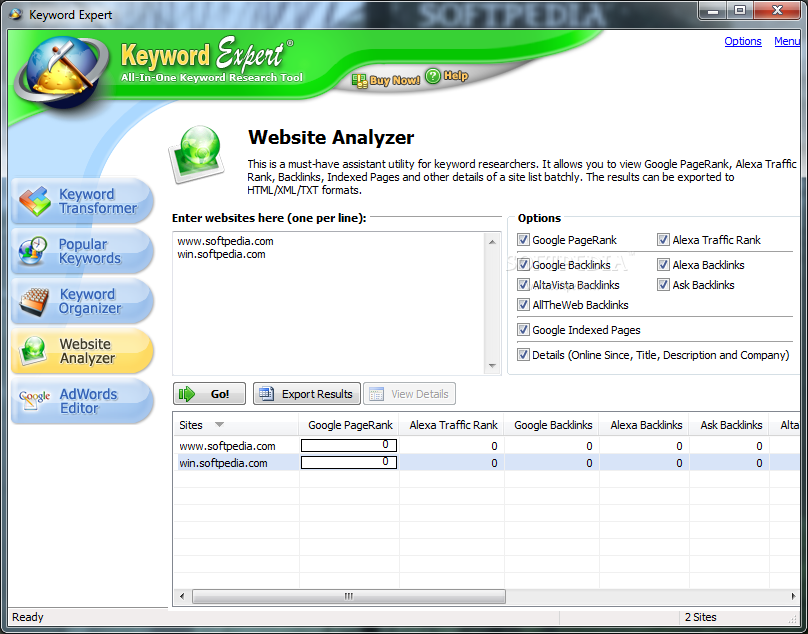Click the Export Results button
Screen dimensions: 808x634
tap(307, 394)
